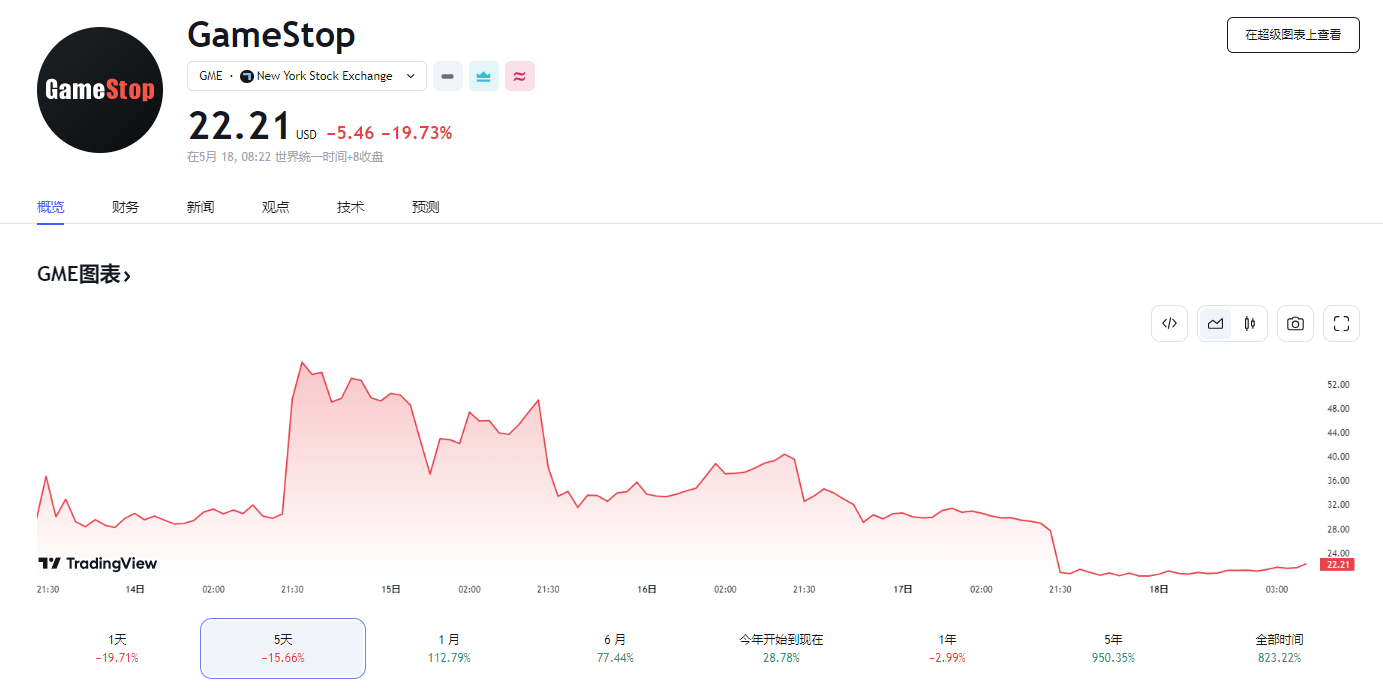Click the gray minus badge icon
1383x697 pixels.
[x=447, y=76]
